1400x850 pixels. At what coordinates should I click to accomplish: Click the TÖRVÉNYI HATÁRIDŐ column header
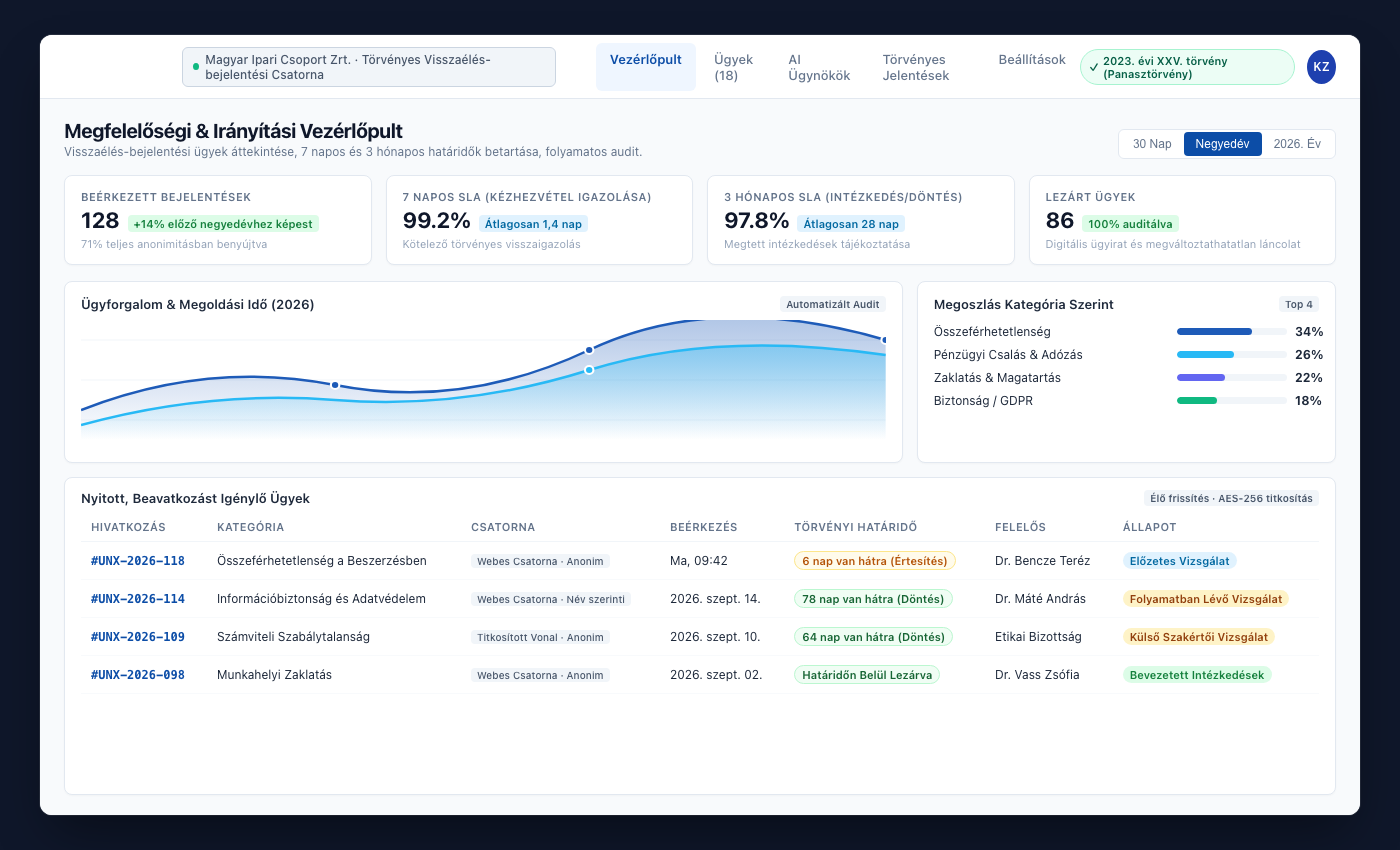point(855,527)
